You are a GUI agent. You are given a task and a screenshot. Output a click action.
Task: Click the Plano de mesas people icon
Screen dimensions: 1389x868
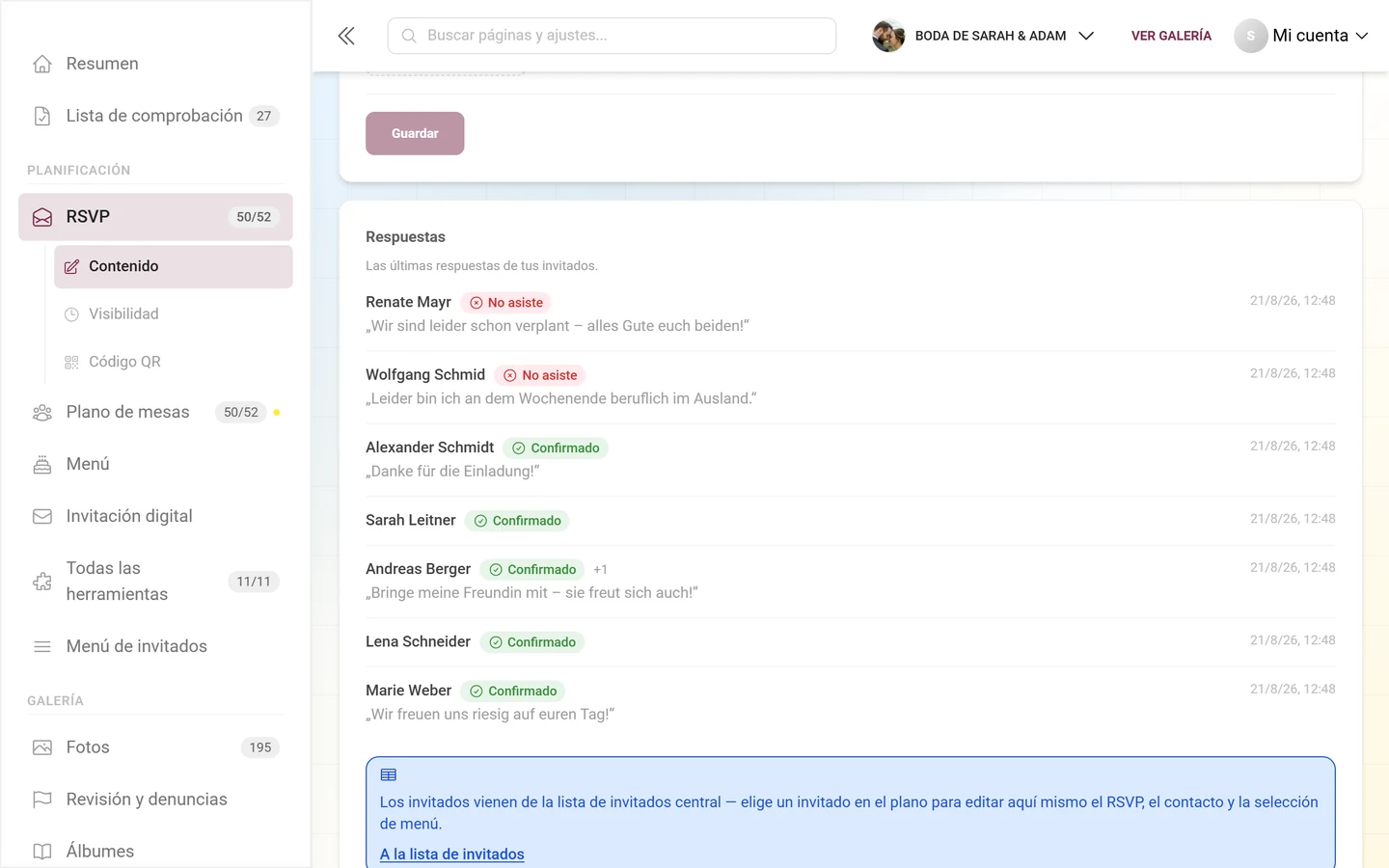pyautogui.click(x=42, y=413)
